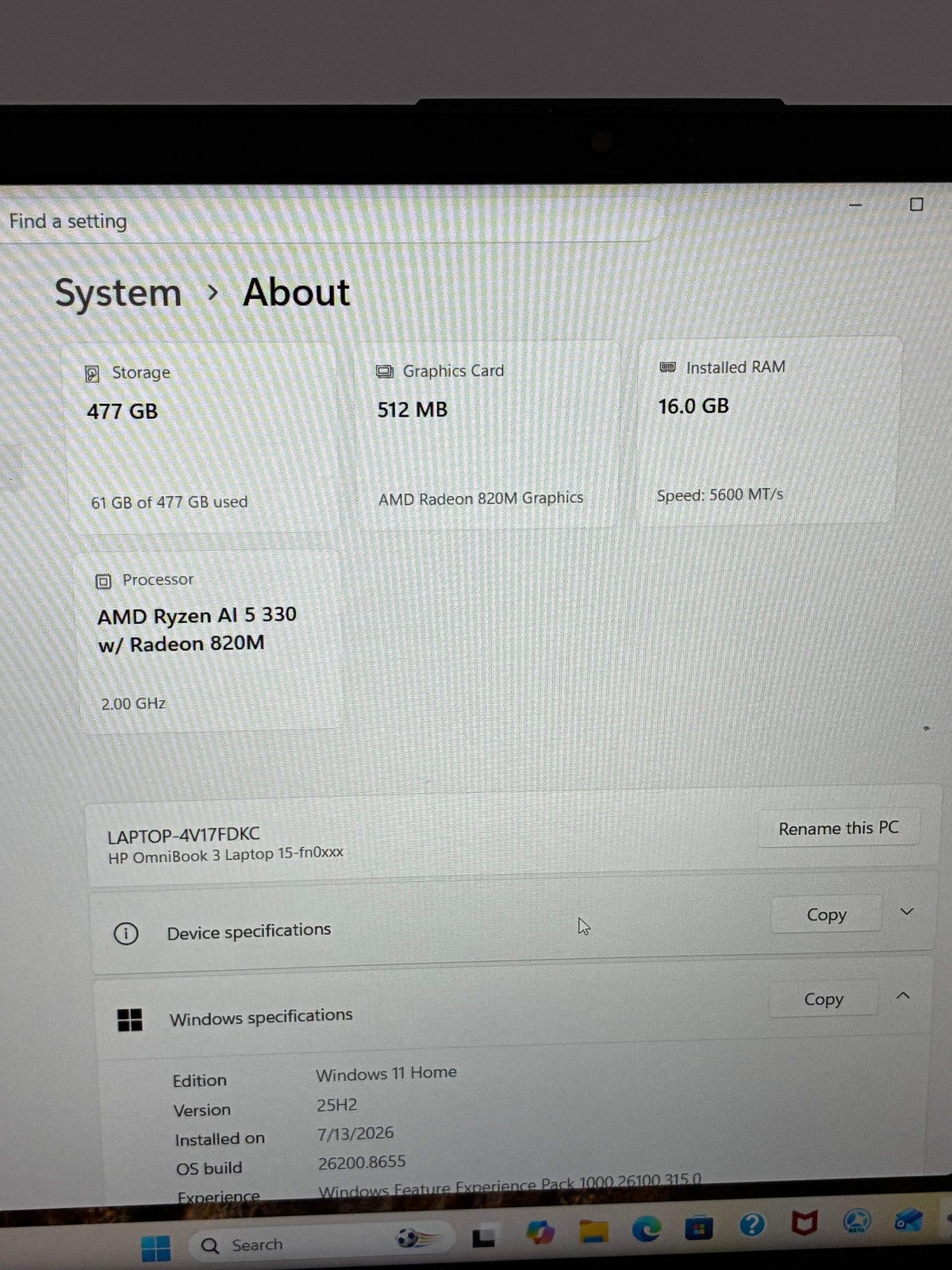Minimize the Settings window
The height and width of the screenshot is (1270, 952).
[855, 205]
